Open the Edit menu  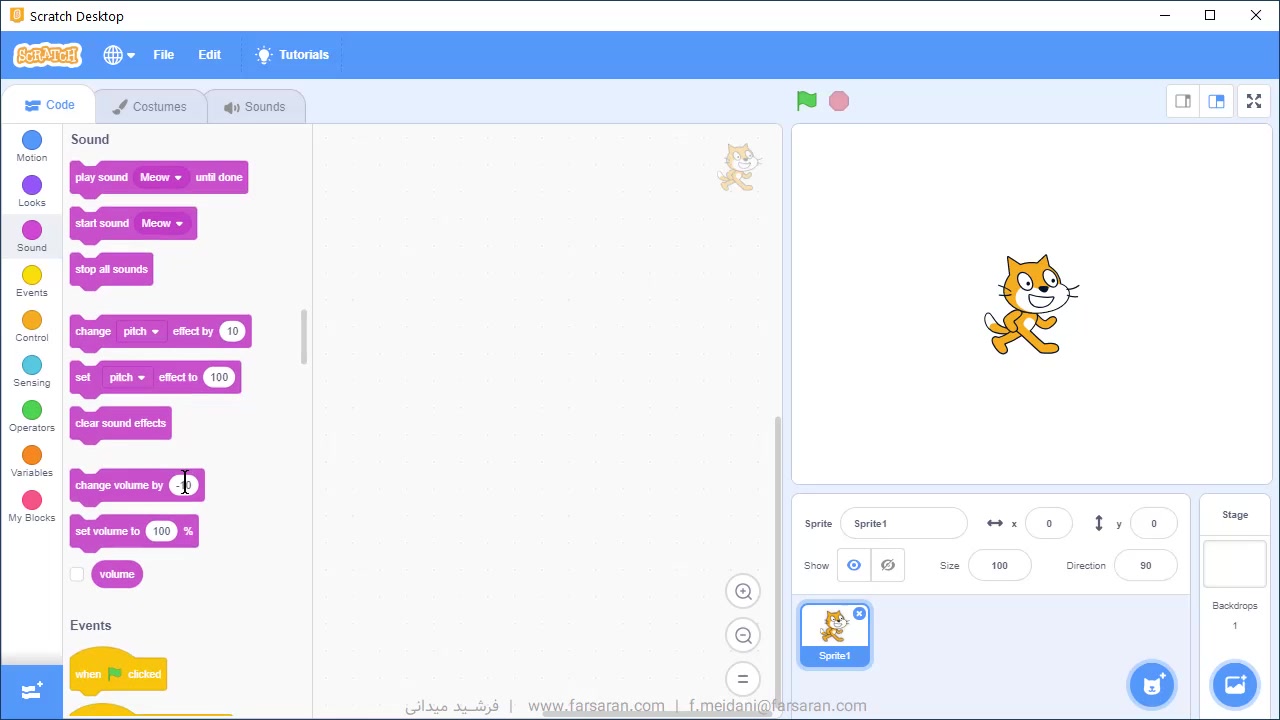pyautogui.click(x=210, y=55)
